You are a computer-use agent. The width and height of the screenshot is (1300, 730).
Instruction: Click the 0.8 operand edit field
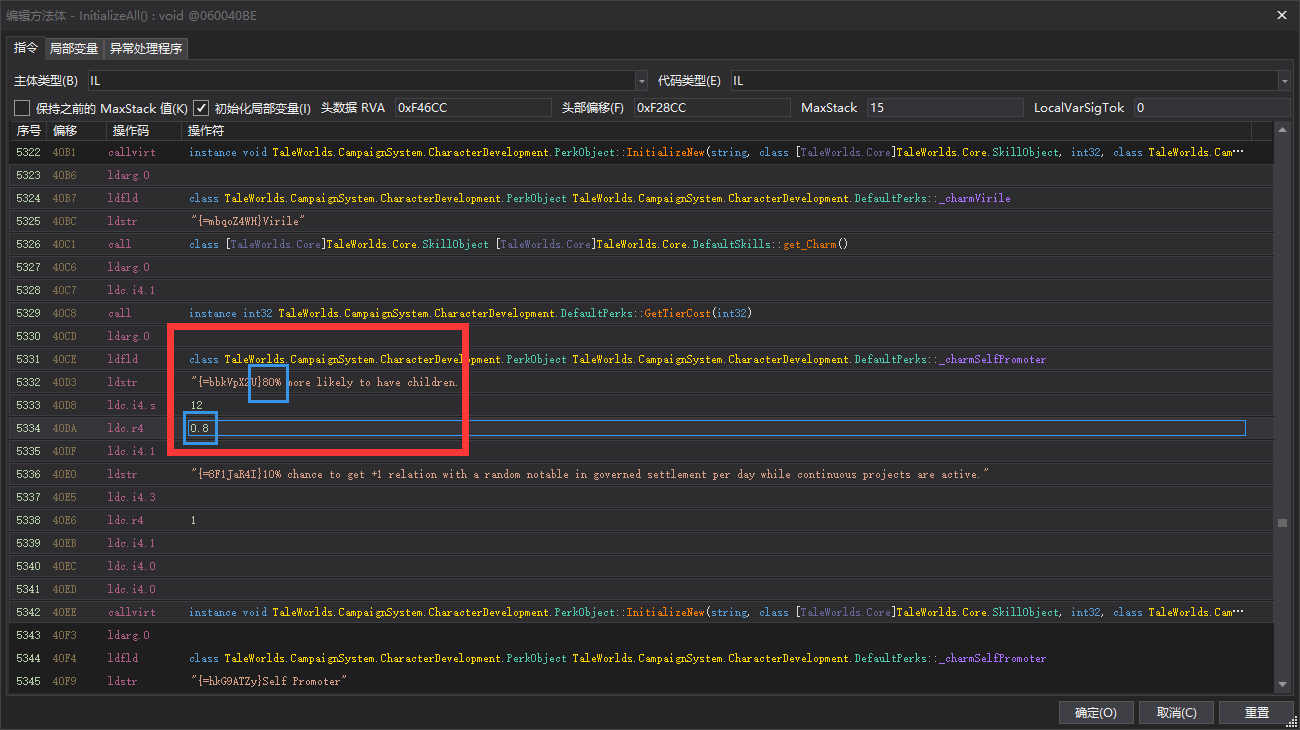(x=716, y=428)
